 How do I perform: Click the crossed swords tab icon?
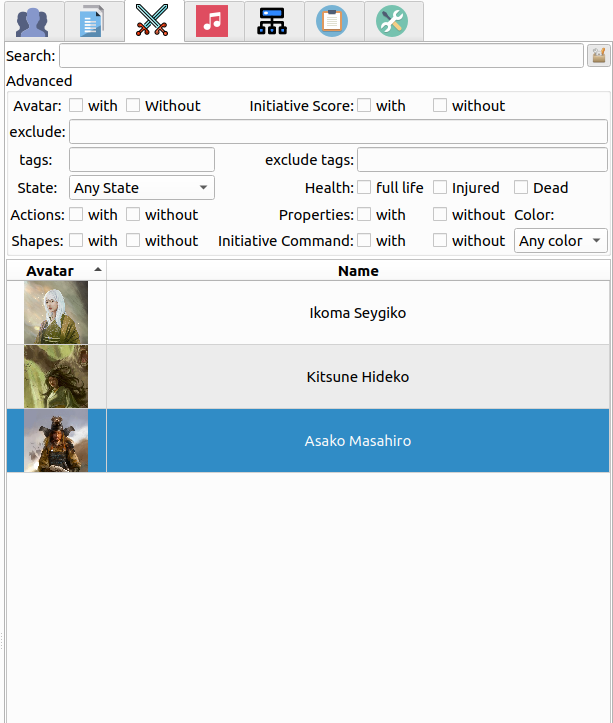point(153,21)
